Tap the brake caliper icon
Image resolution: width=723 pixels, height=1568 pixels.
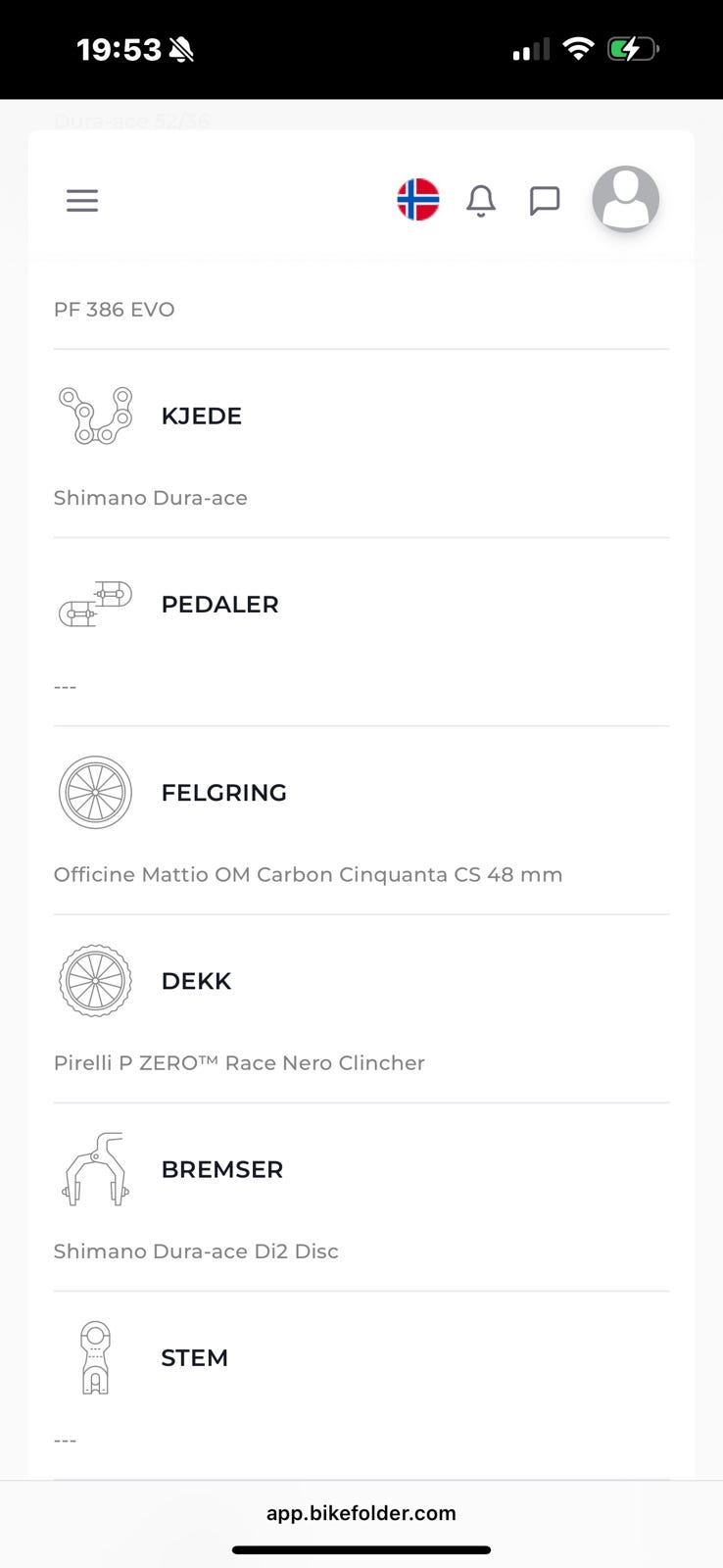pos(95,1169)
